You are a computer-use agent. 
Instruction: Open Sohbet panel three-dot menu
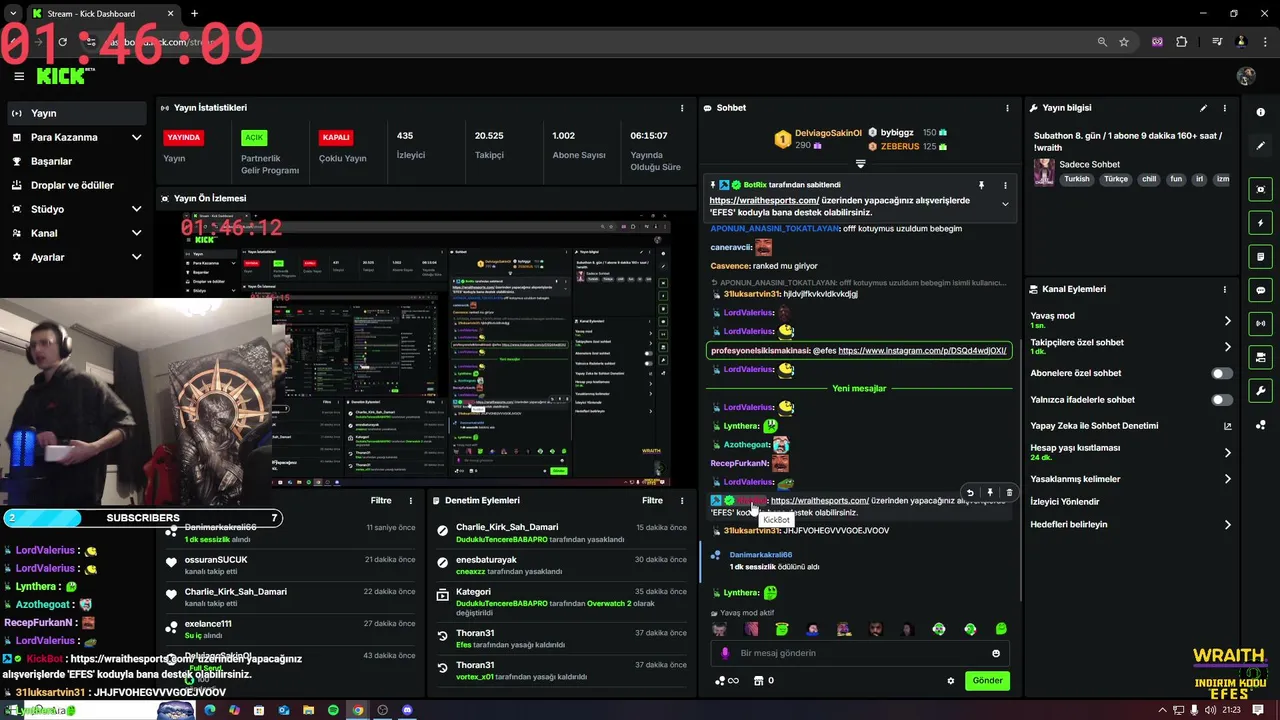point(1007,108)
